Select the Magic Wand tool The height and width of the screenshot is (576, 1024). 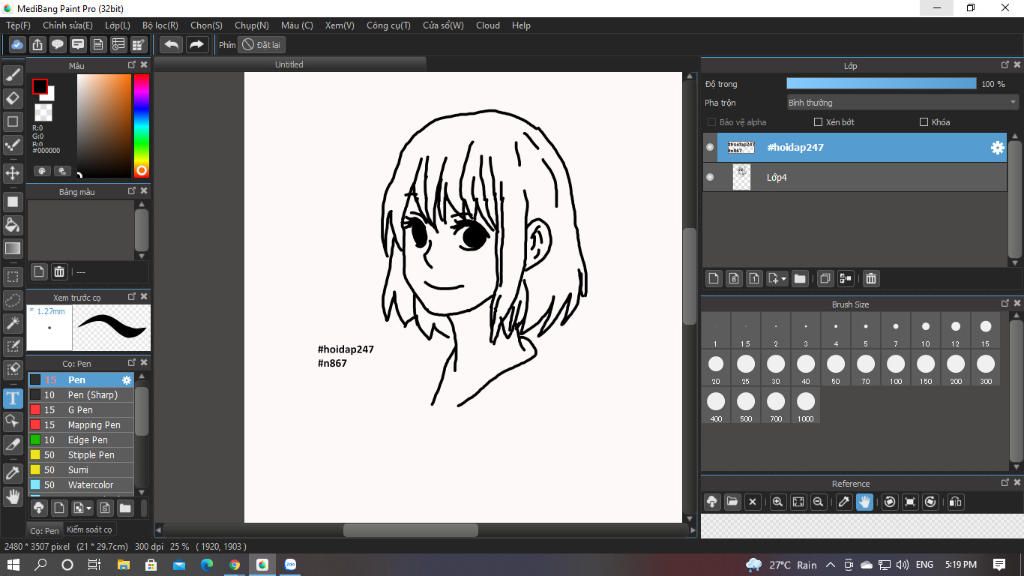click(x=12, y=323)
